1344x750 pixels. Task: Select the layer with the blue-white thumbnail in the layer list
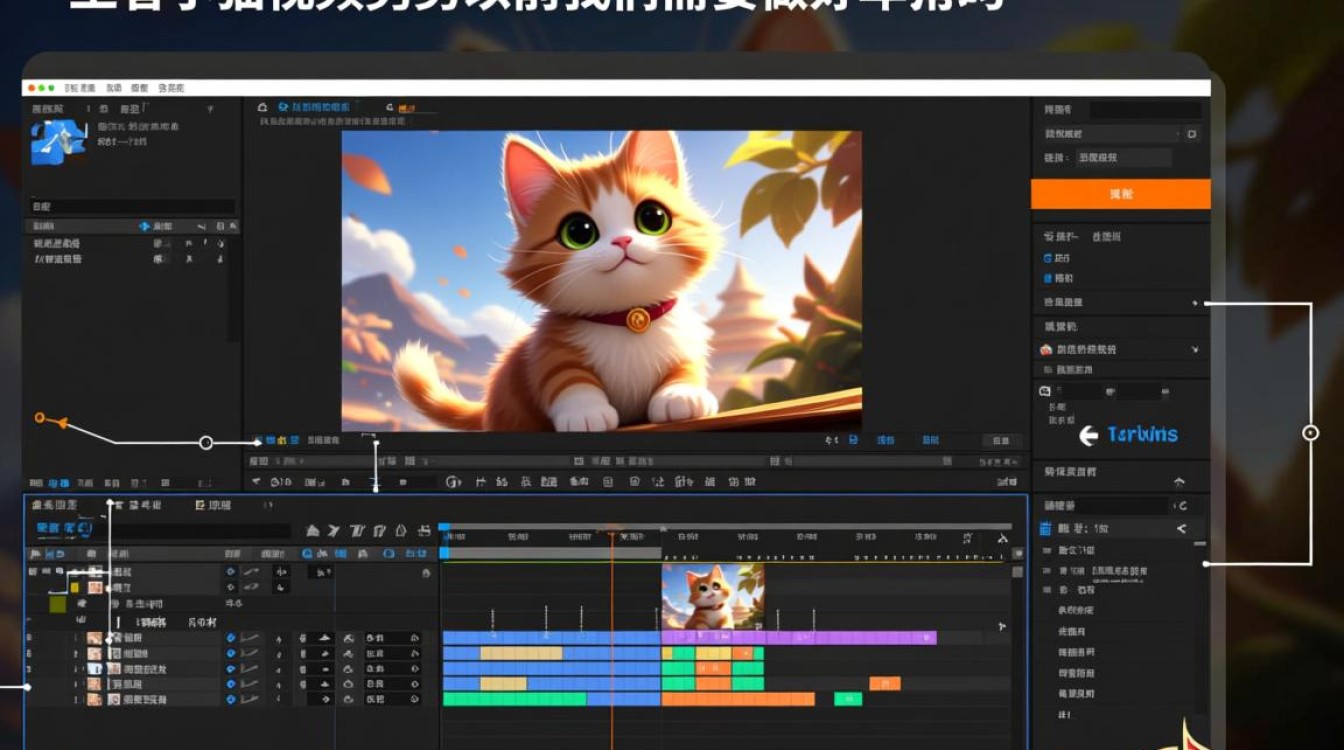pyautogui.click(x=95, y=669)
